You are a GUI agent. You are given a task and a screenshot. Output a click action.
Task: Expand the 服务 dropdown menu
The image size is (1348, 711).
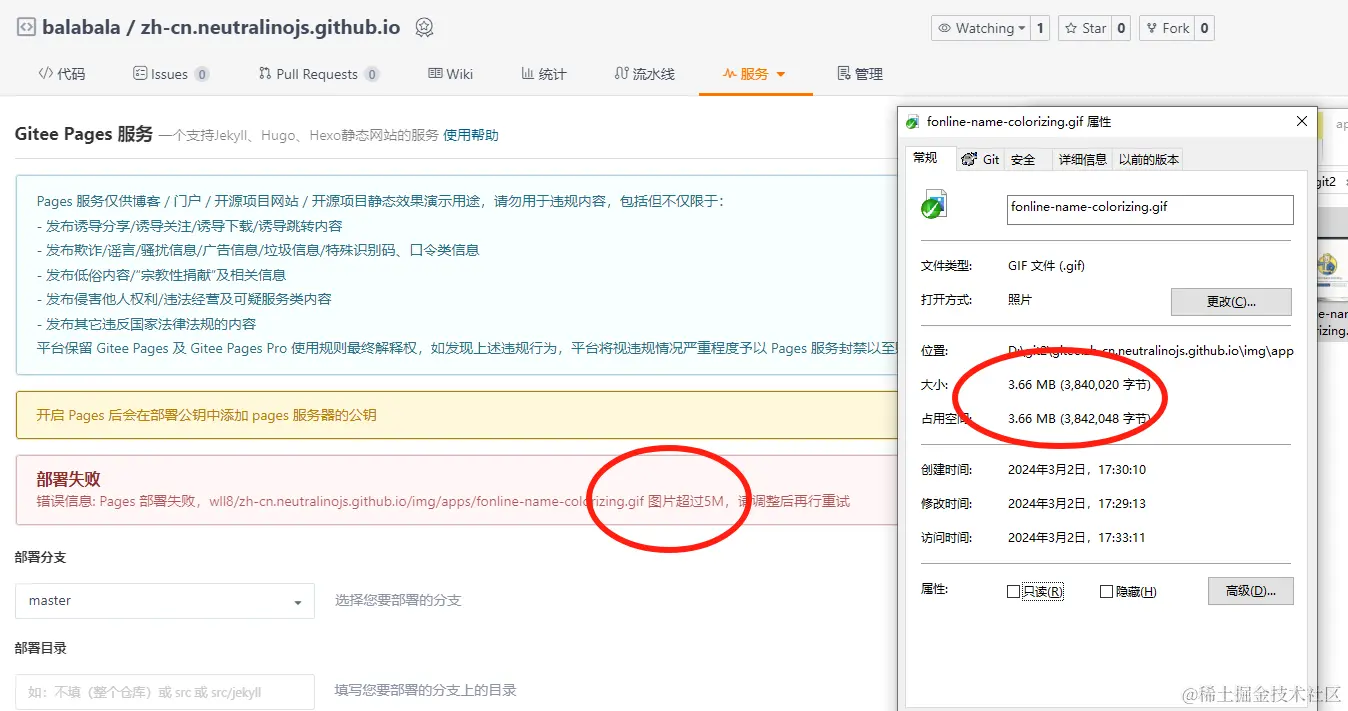[x=755, y=74]
